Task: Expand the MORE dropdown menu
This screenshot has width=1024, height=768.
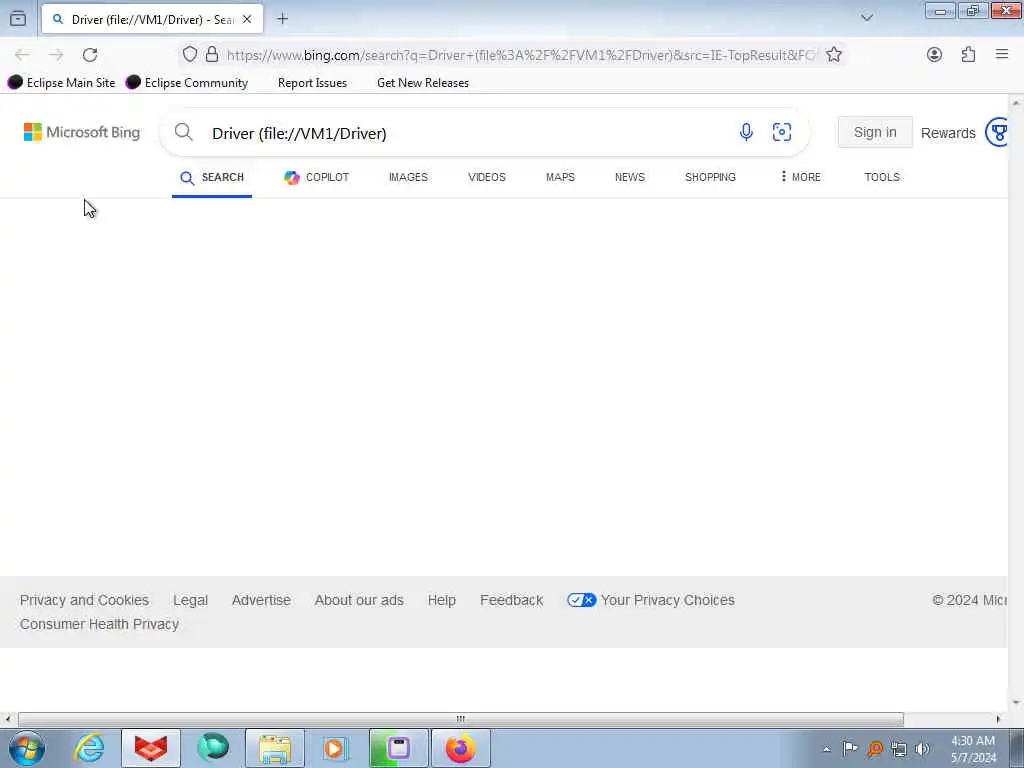Action: (801, 177)
